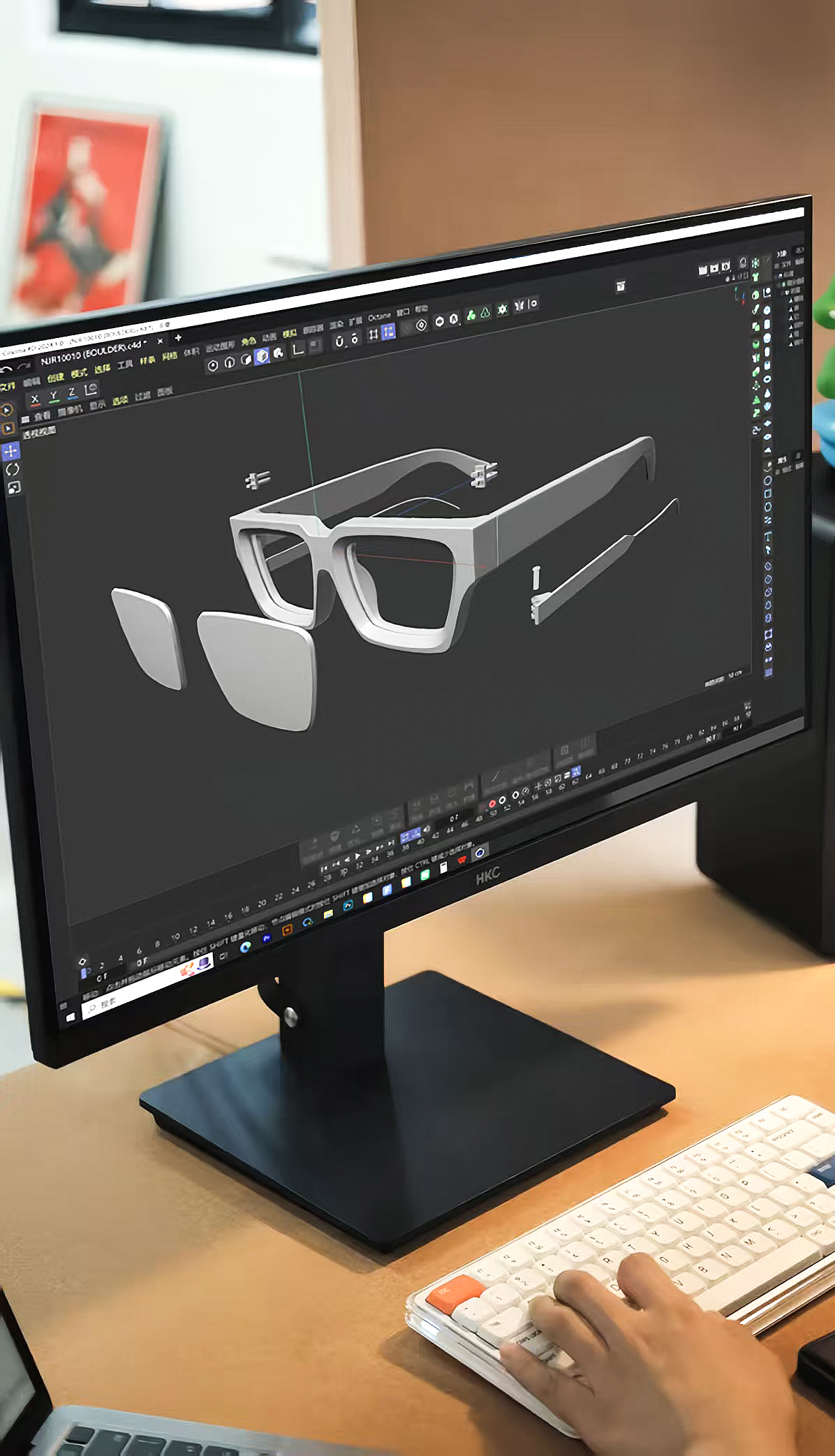Toggle the Y axis lock
Image resolution: width=835 pixels, height=1456 pixels.
[x=53, y=396]
